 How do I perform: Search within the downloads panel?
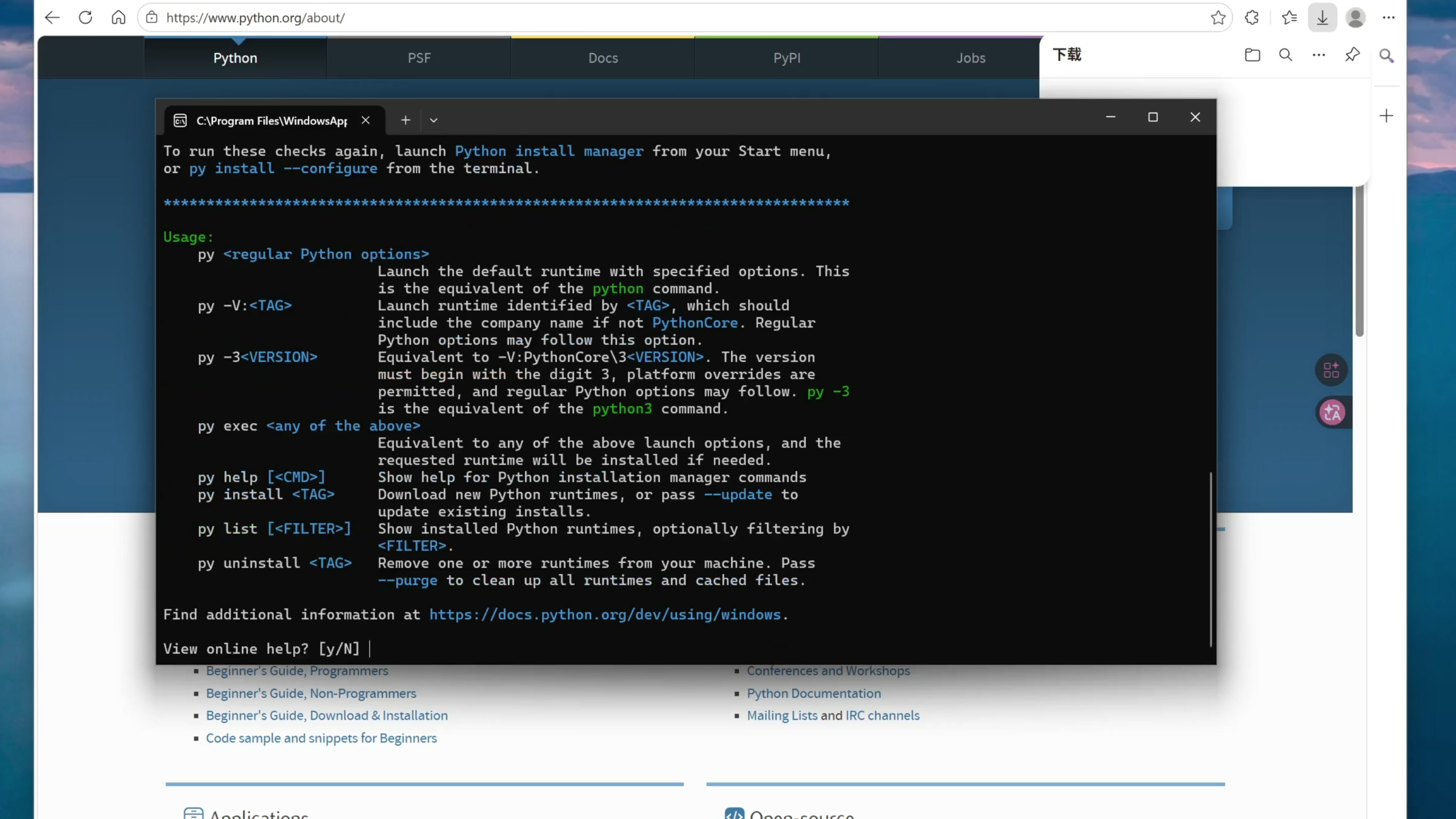click(x=1285, y=55)
